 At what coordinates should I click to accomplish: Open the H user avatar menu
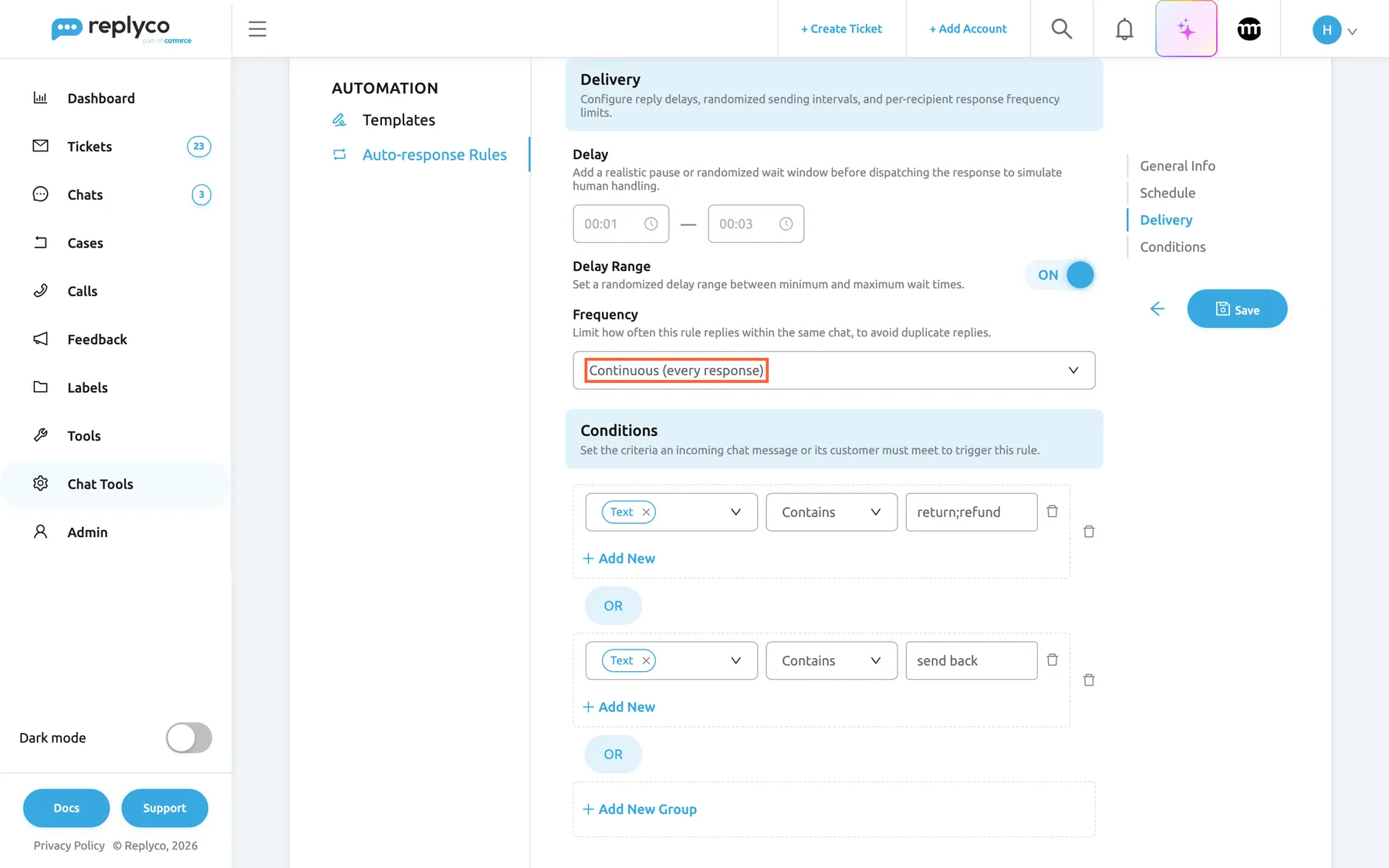1326,30
